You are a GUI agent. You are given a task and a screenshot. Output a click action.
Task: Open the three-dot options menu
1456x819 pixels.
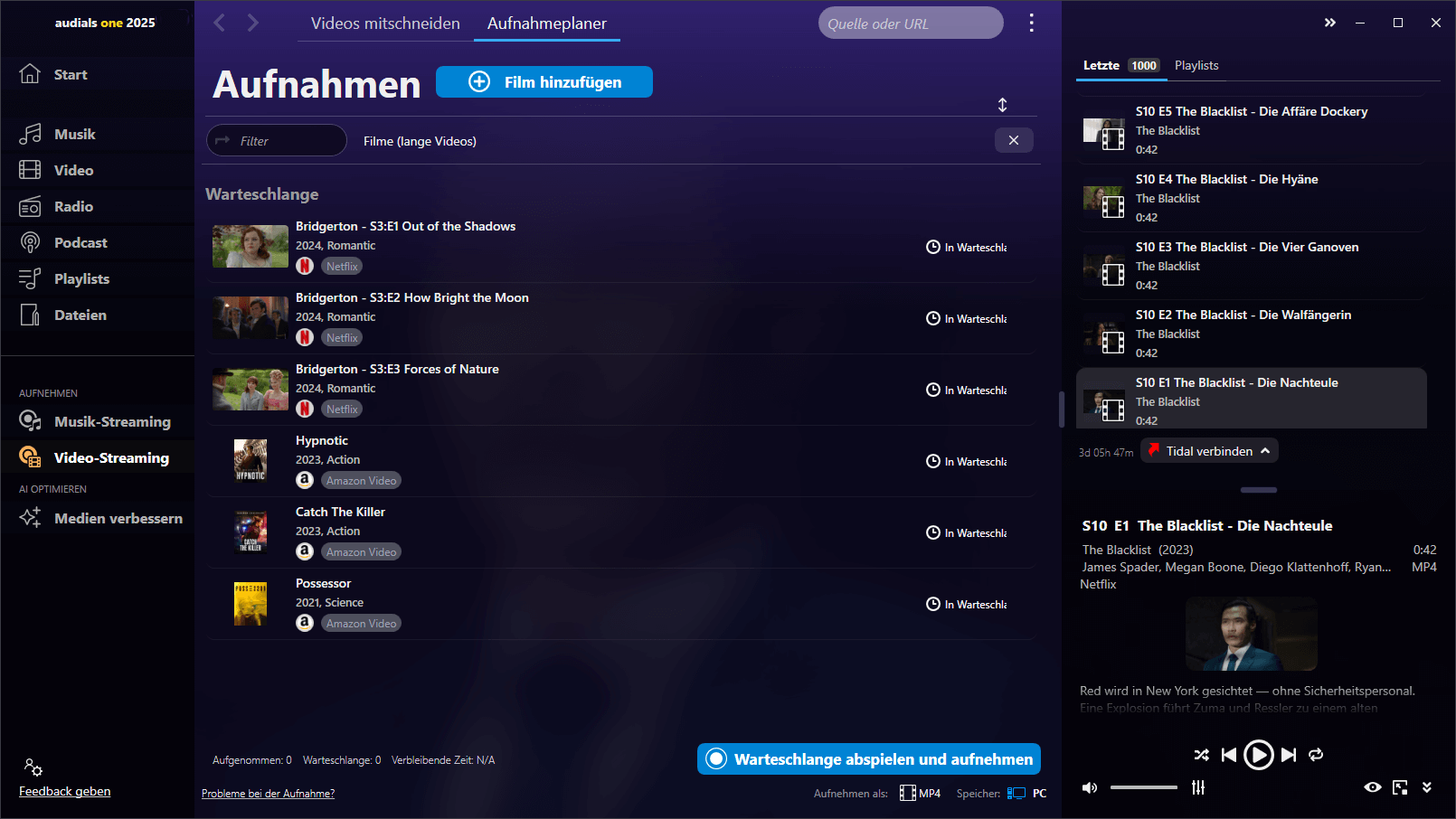(x=1031, y=23)
